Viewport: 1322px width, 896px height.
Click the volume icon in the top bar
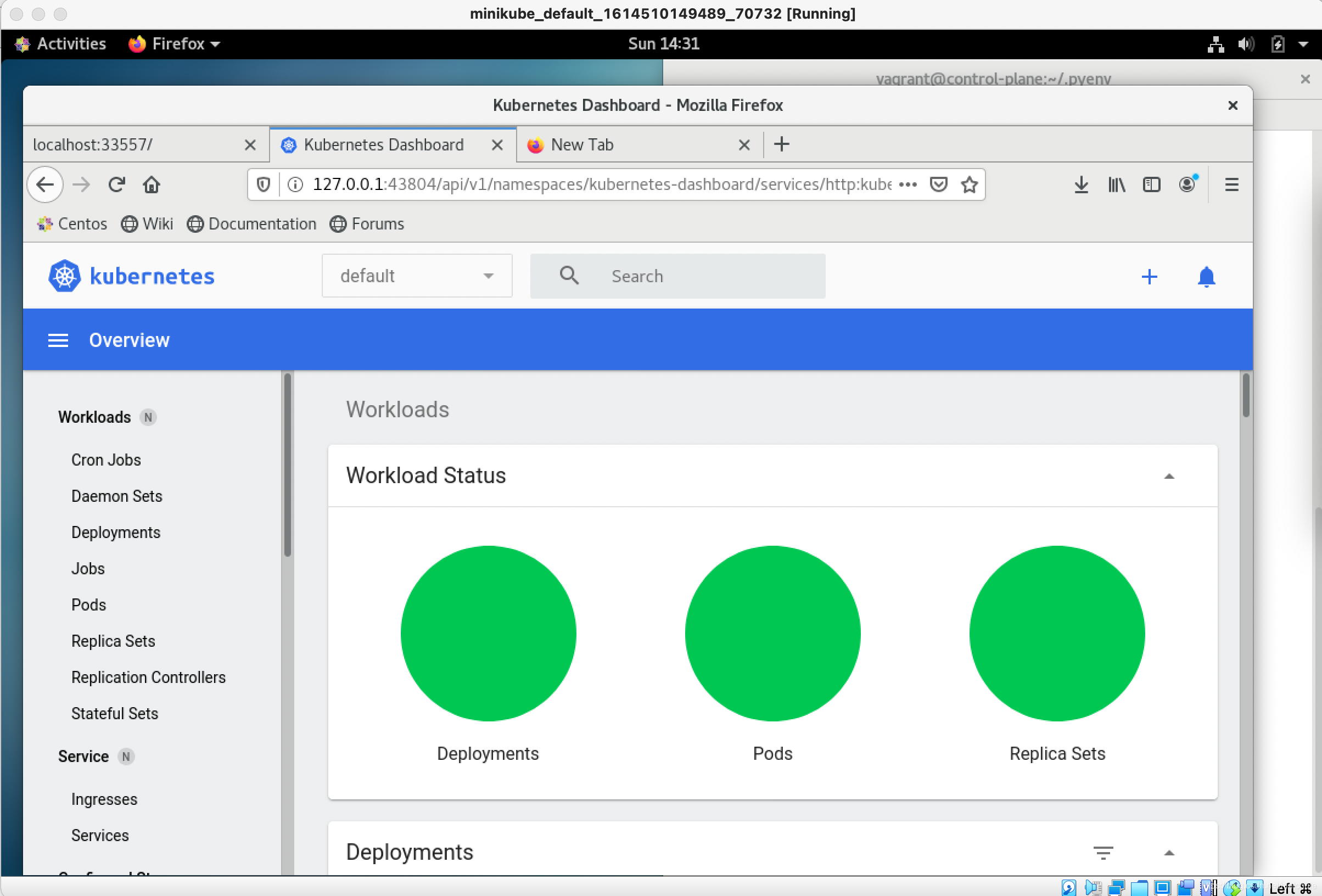pyautogui.click(x=1246, y=44)
